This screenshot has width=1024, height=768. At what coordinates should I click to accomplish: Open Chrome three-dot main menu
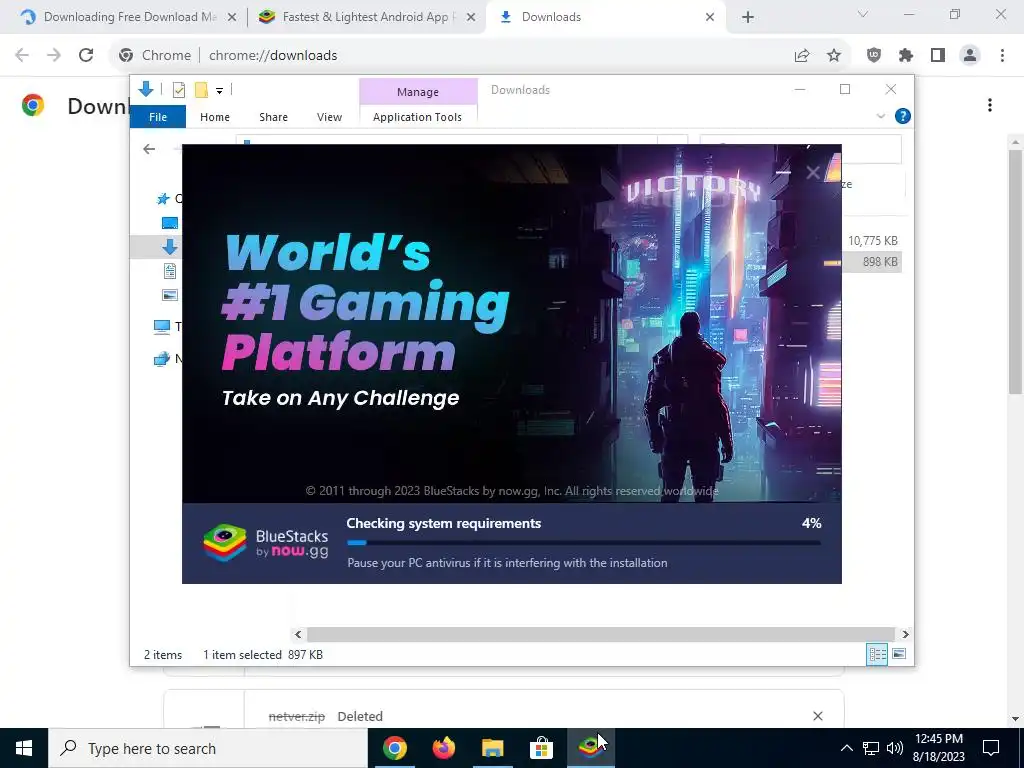tap(1002, 56)
